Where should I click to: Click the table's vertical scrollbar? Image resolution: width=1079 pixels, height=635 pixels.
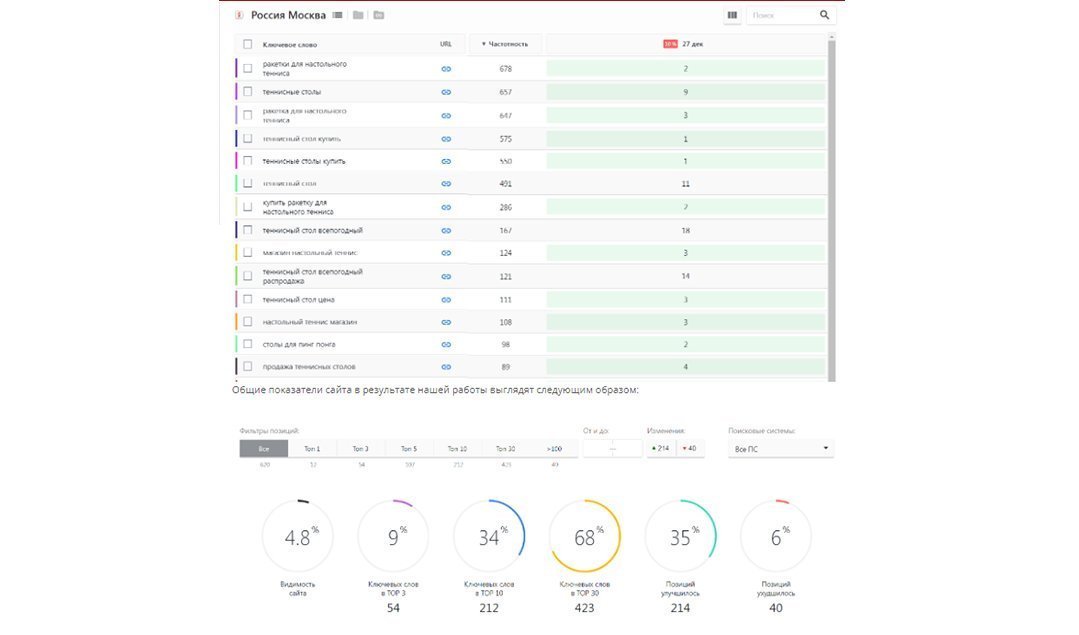pos(832,206)
